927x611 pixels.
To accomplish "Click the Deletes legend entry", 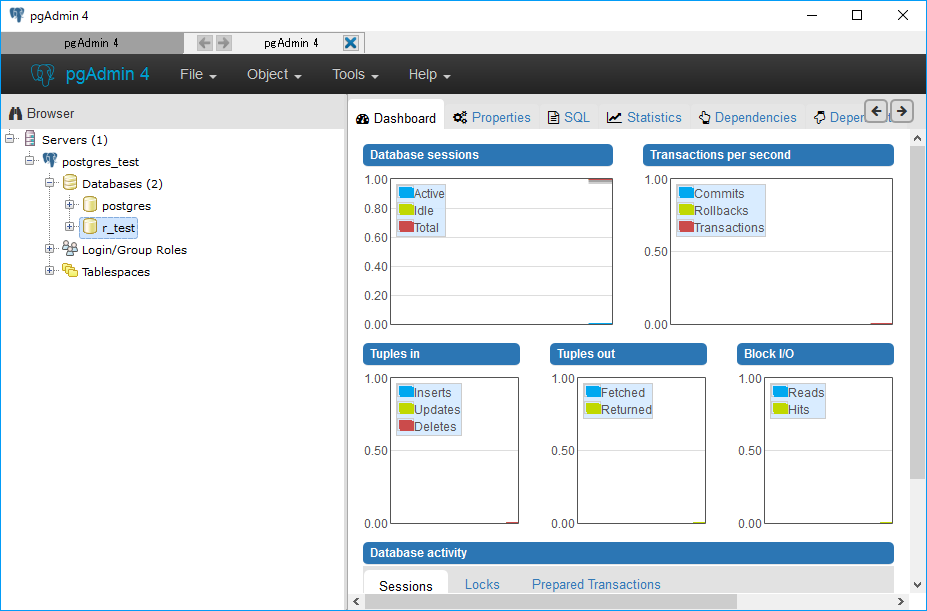I will point(427,426).
